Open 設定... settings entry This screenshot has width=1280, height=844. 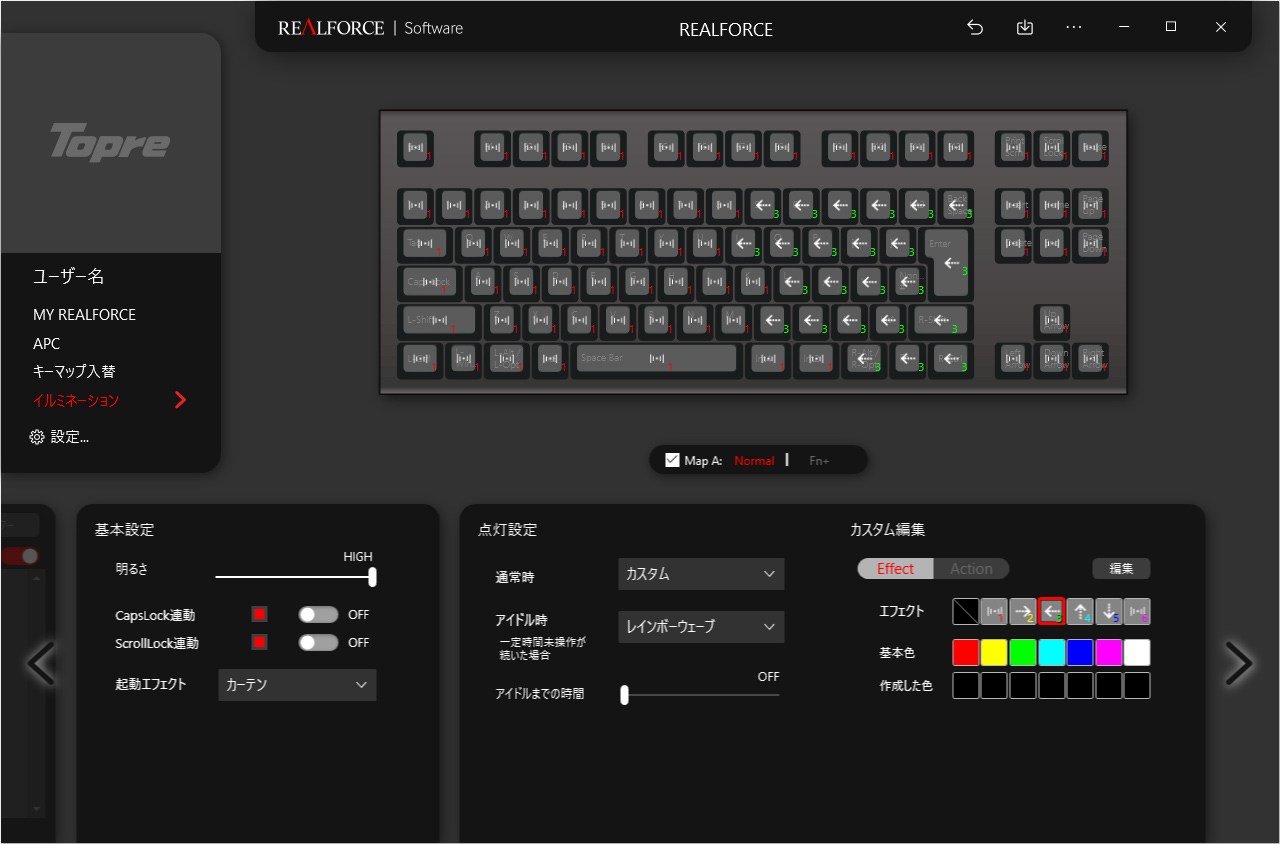point(60,437)
